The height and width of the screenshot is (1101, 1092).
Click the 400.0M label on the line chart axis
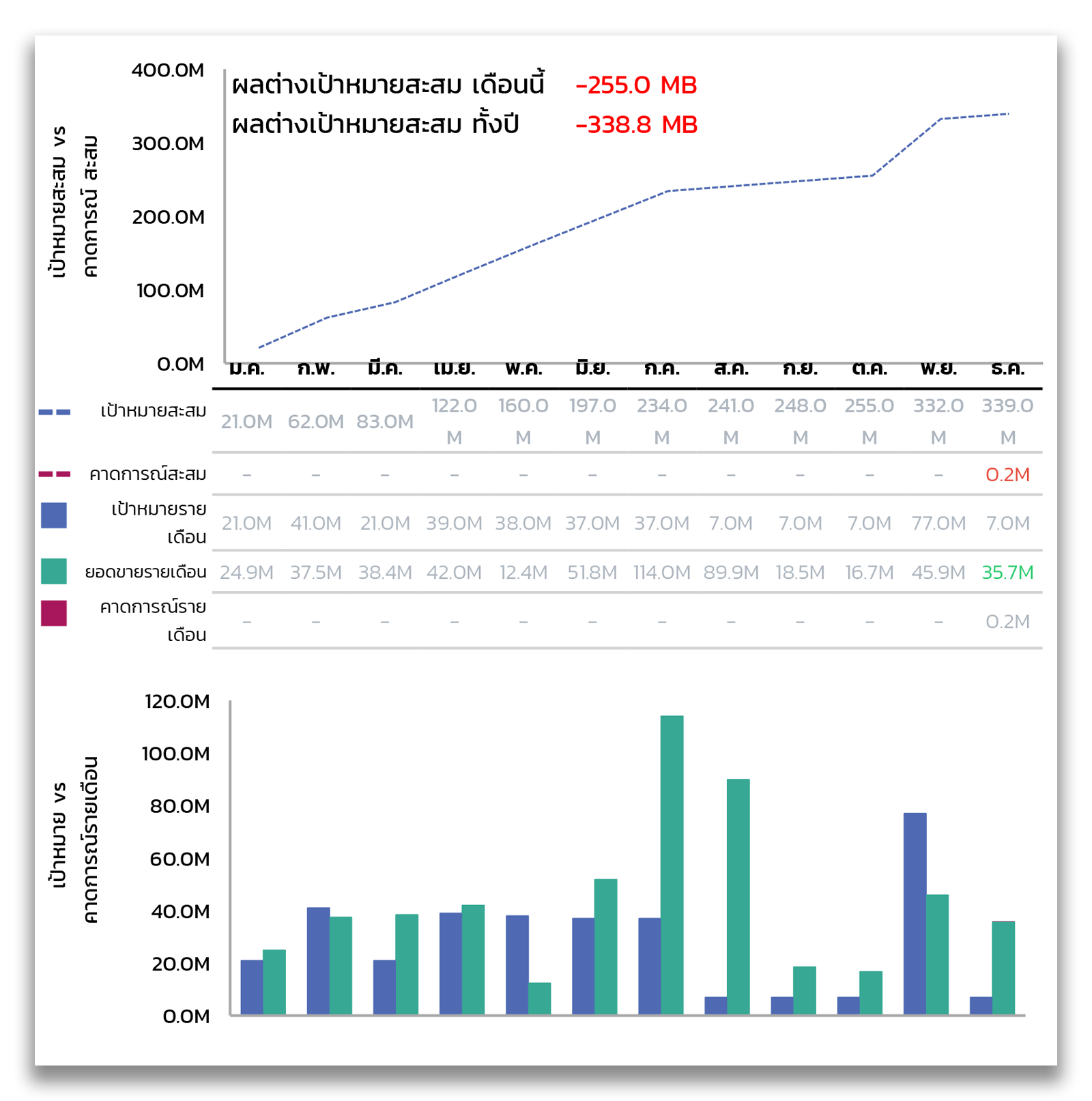(168, 70)
